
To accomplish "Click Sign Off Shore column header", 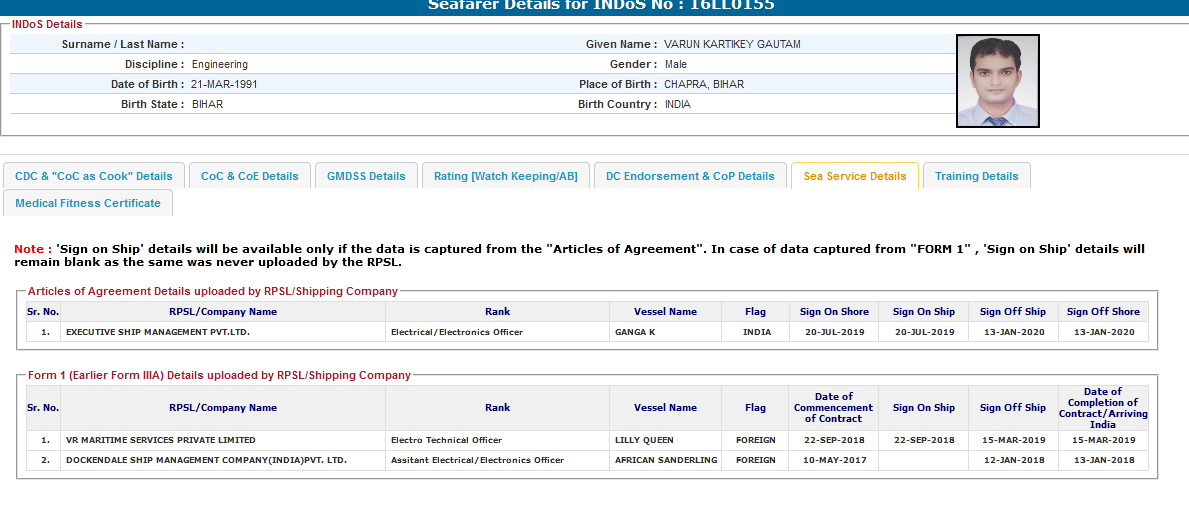I will [x=1103, y=312].
